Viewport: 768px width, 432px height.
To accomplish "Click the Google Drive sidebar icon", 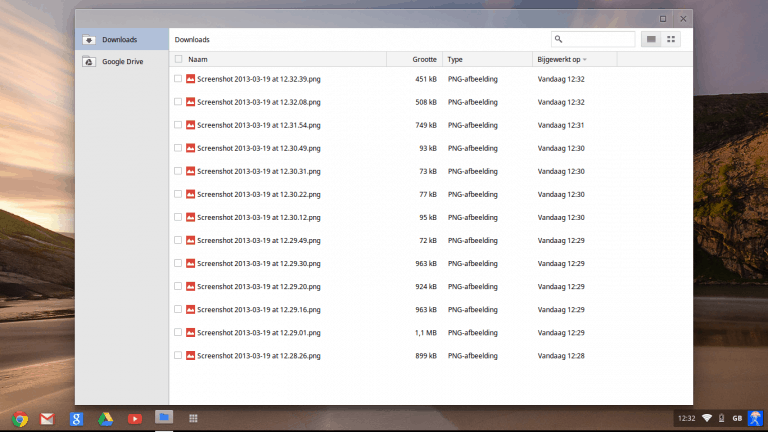I will [x=89, y=62].
